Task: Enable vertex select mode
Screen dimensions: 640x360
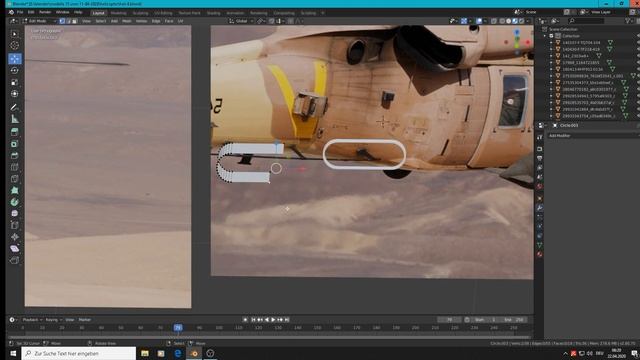Action: point(62,21)
